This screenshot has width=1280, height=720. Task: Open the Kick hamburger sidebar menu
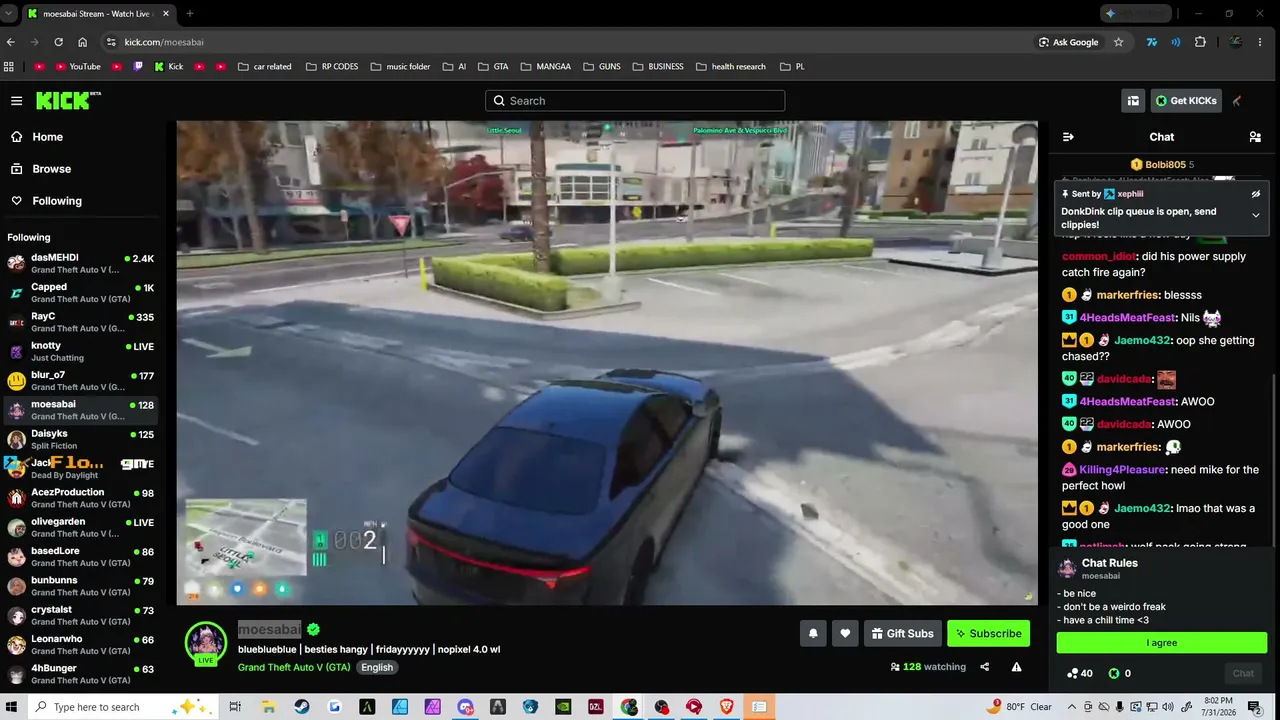16,101
